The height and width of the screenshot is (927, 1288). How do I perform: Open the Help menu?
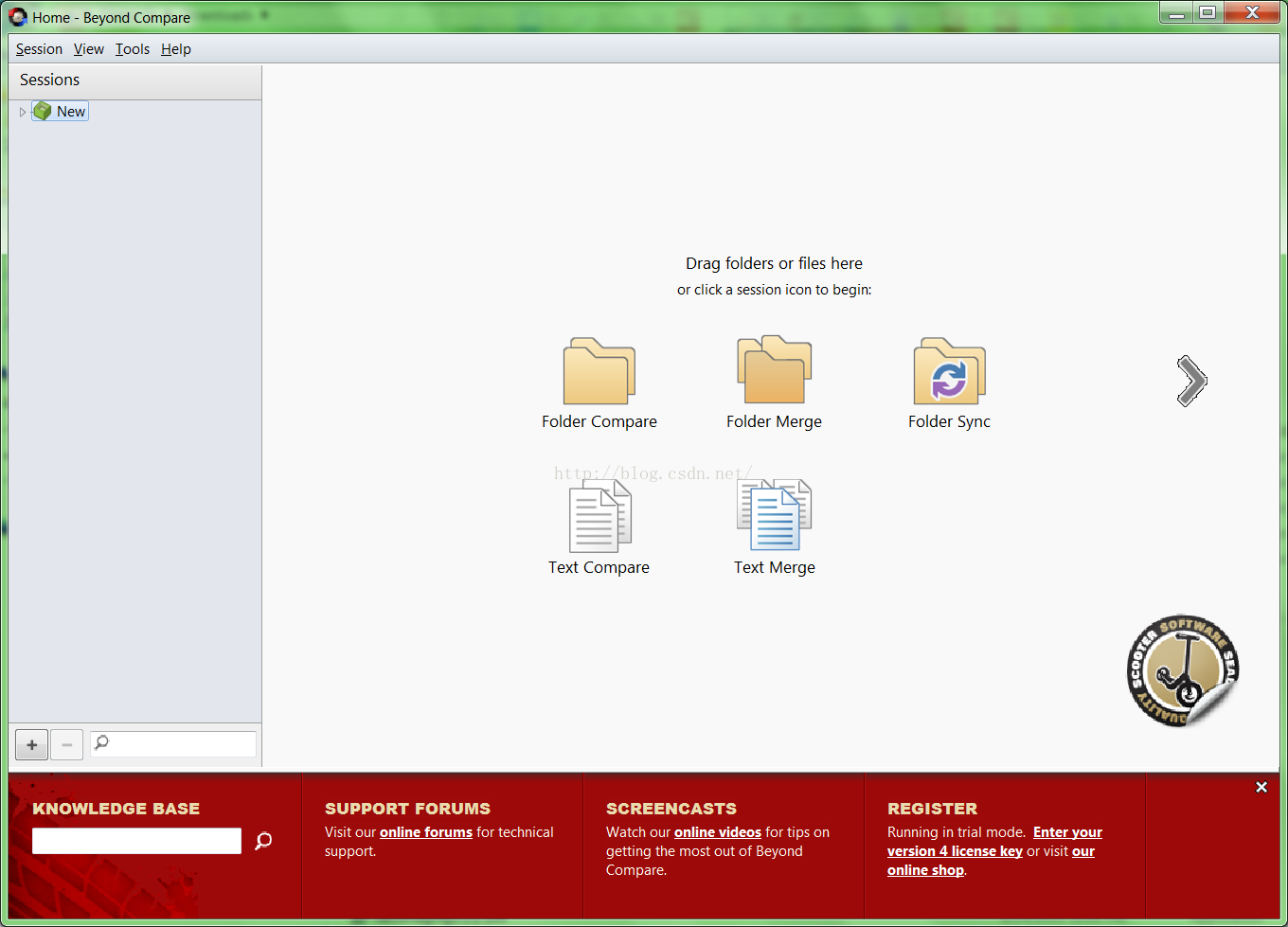(176, 49)
